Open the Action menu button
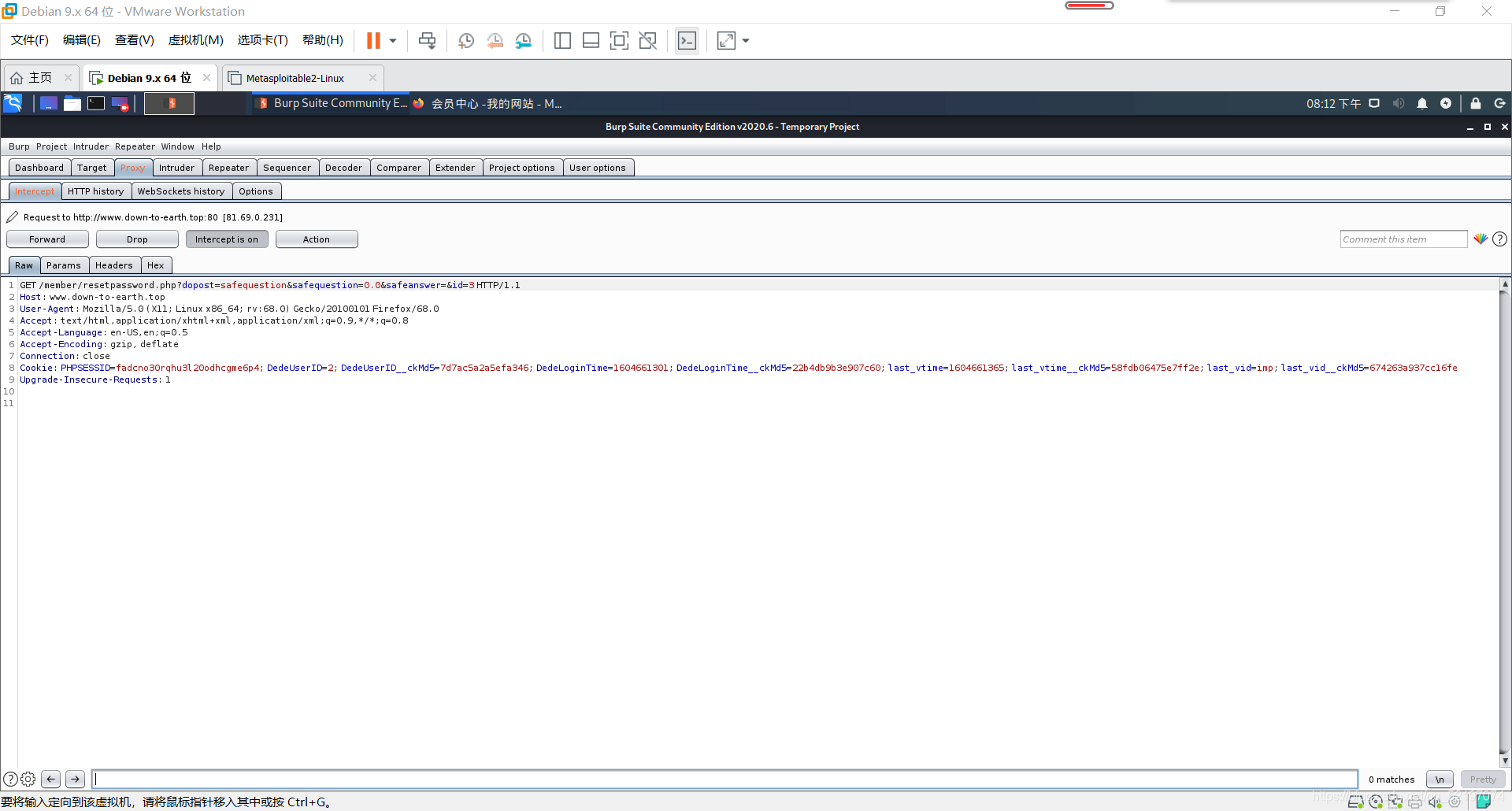 pos(317,239)
